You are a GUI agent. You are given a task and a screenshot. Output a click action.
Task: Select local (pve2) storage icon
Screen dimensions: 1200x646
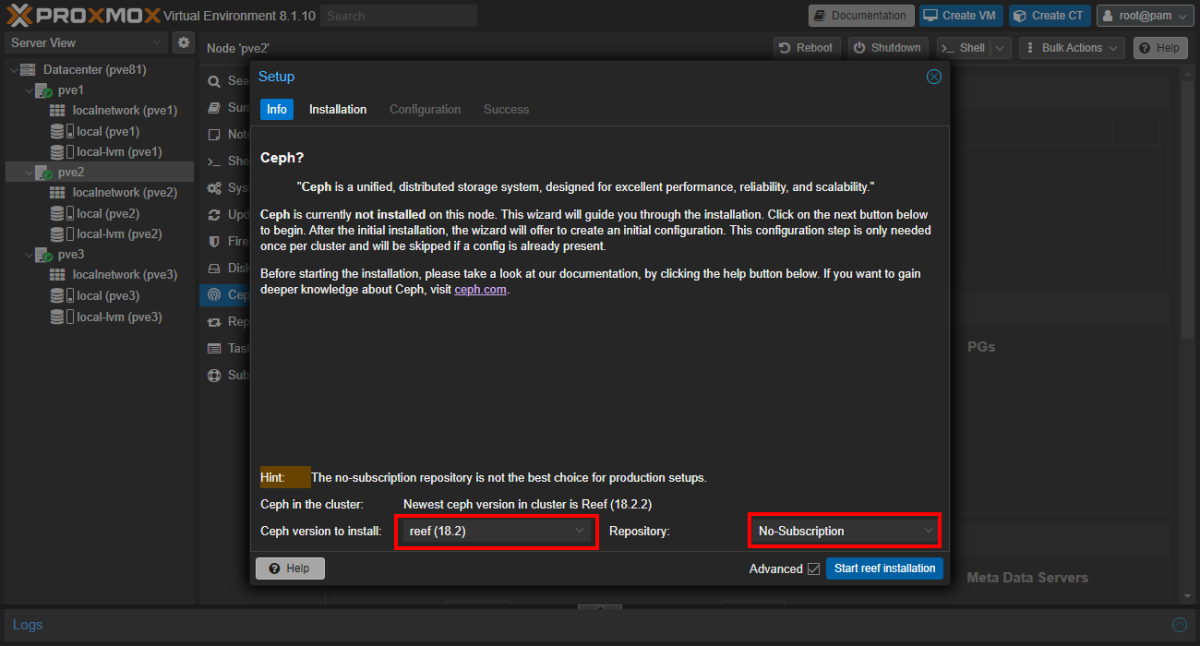[x=61, y=213]
